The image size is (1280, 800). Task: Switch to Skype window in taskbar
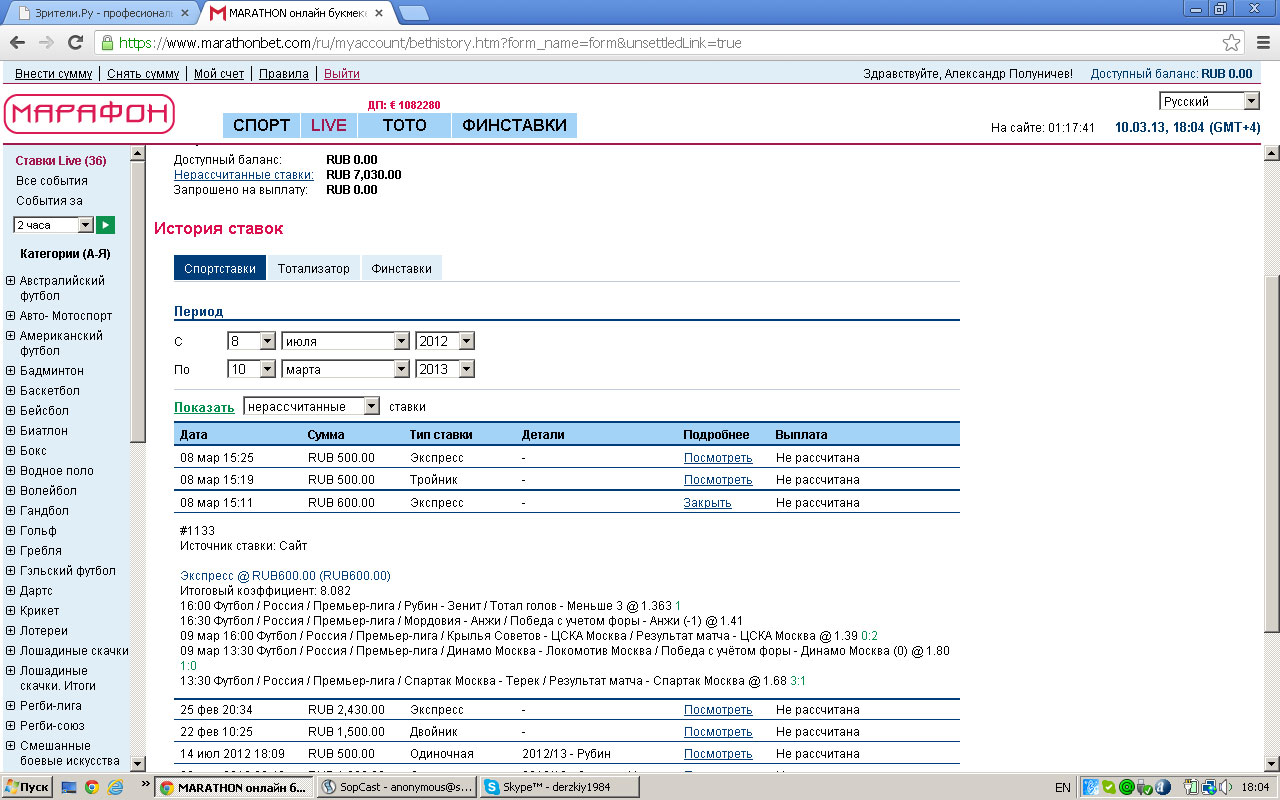[560, 787]
